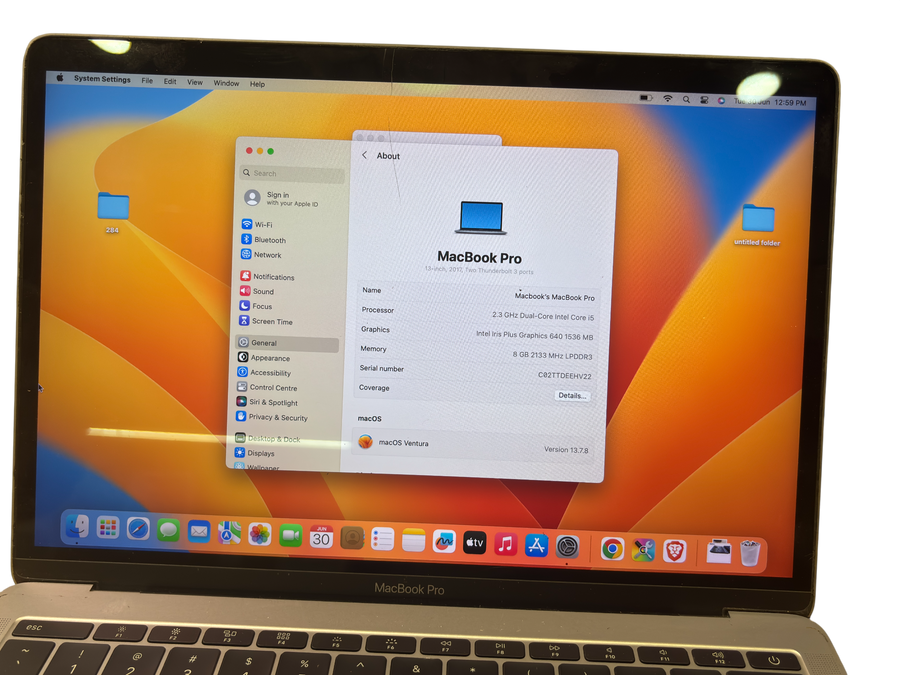This screenshot has height=675, width=900.
Task: Launch Apple TV from the Dock
Action: pos(475,542)
